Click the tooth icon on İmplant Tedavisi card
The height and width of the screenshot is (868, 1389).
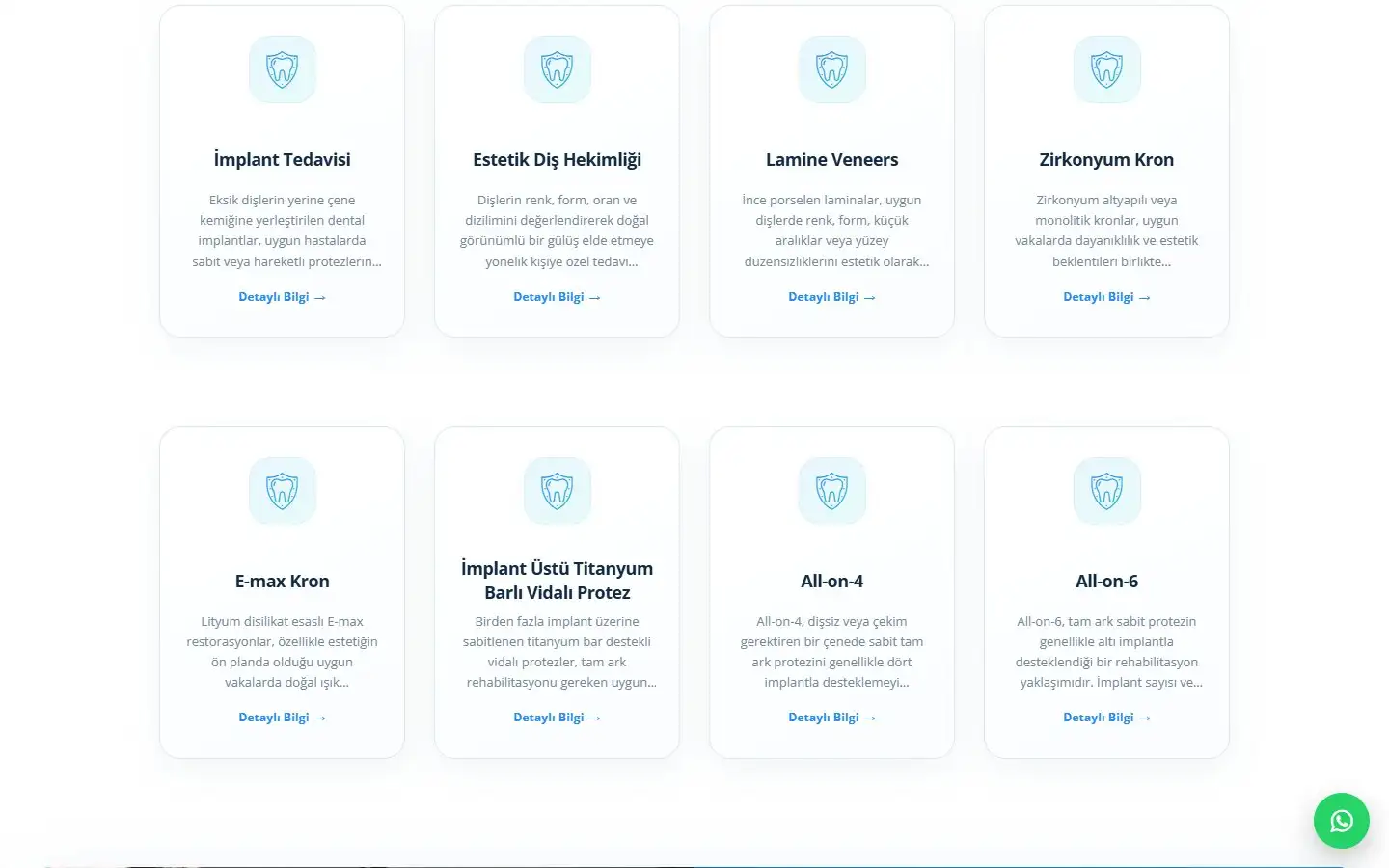click(283, 69)
